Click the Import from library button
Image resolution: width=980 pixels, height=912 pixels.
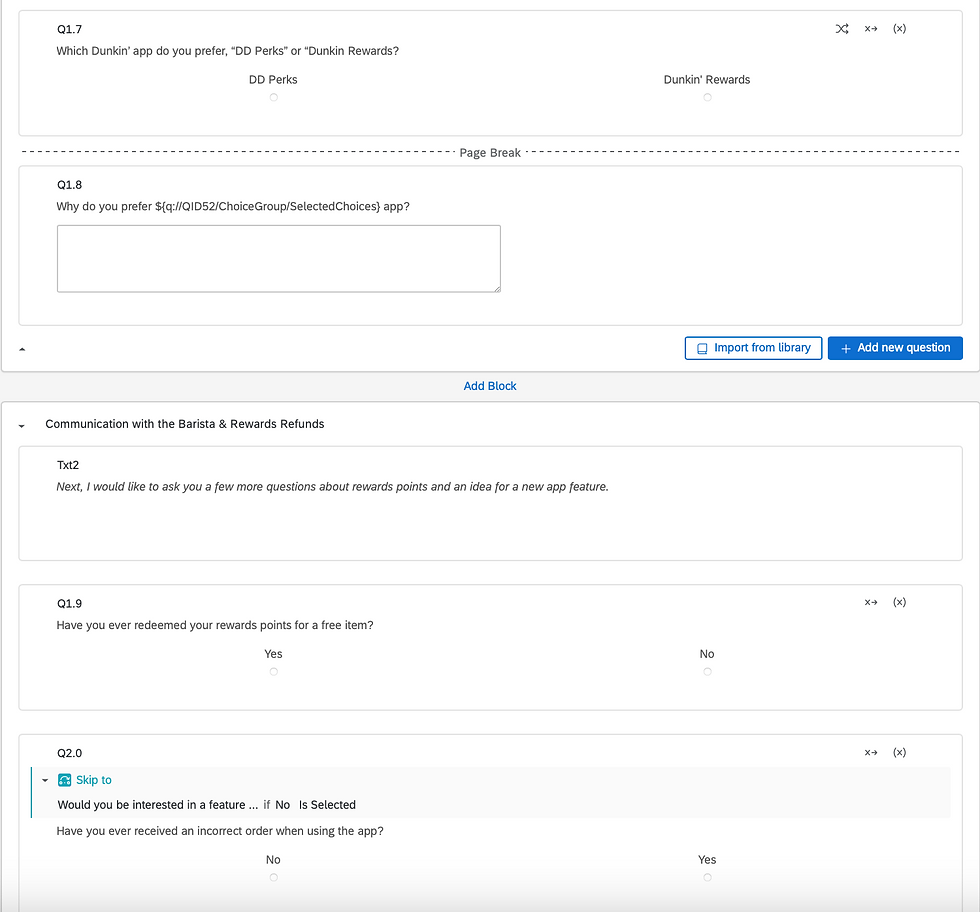pos(753,348)
